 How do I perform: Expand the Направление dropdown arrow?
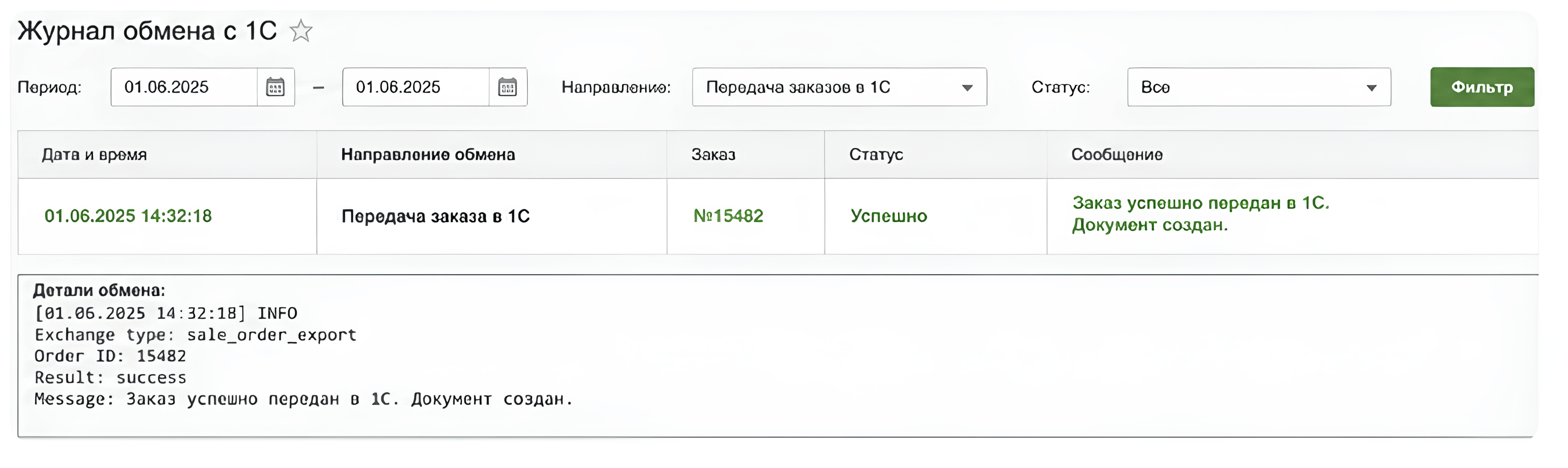[x=967, y=88]
